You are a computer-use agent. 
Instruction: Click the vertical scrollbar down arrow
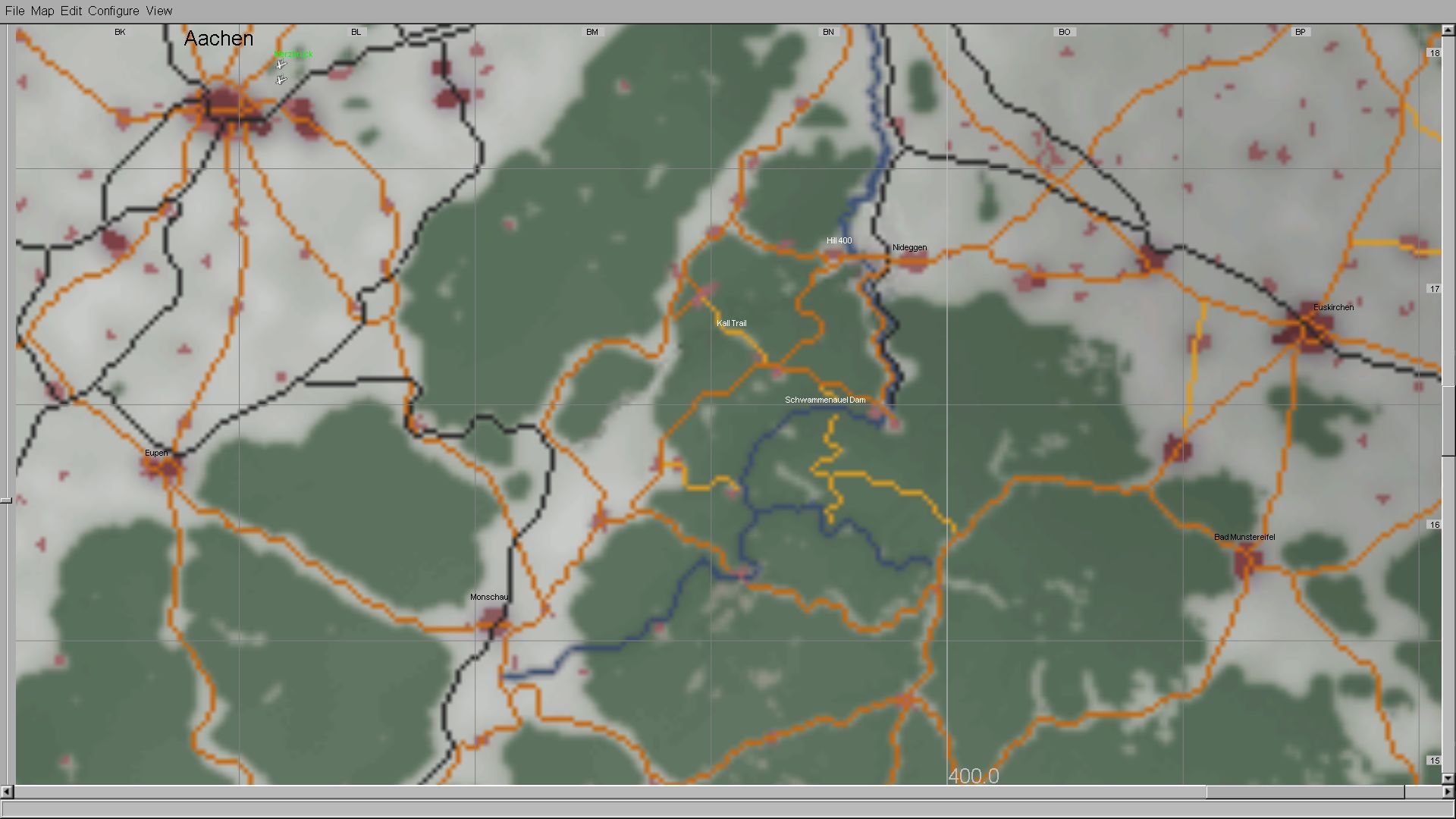(1448, 778)
